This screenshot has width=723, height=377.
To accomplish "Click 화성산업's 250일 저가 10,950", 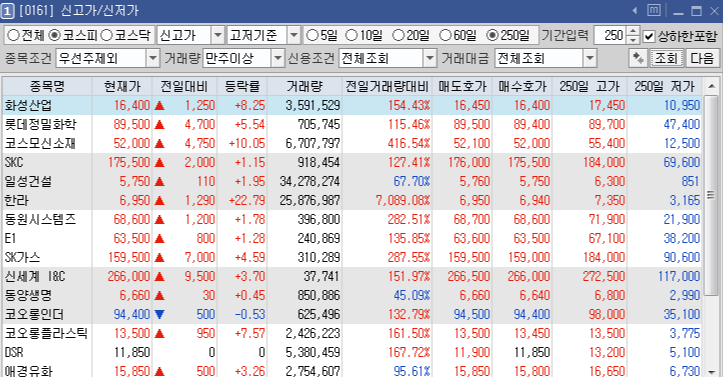I will tap(682, 106).
